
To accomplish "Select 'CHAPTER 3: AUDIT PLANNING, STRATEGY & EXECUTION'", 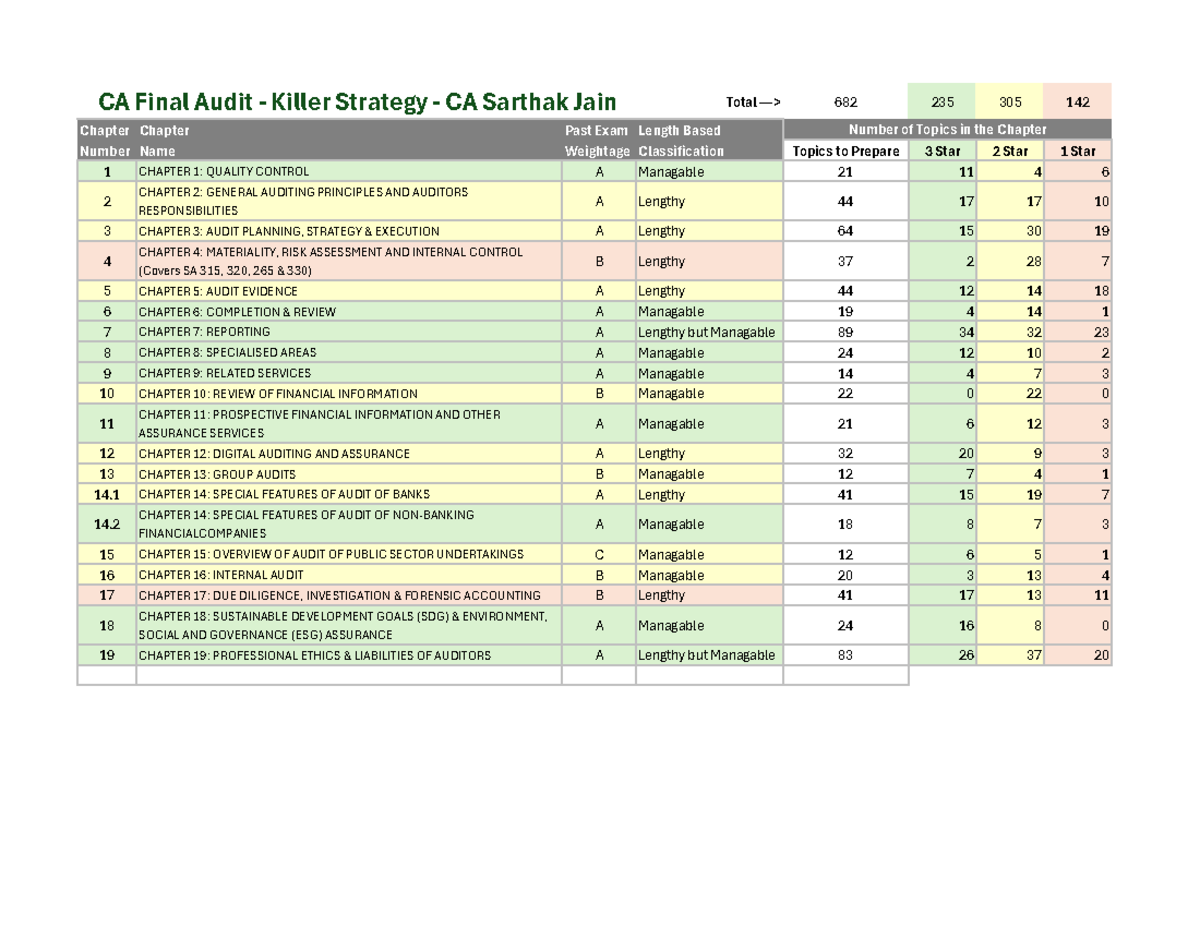I will point(349,231).
